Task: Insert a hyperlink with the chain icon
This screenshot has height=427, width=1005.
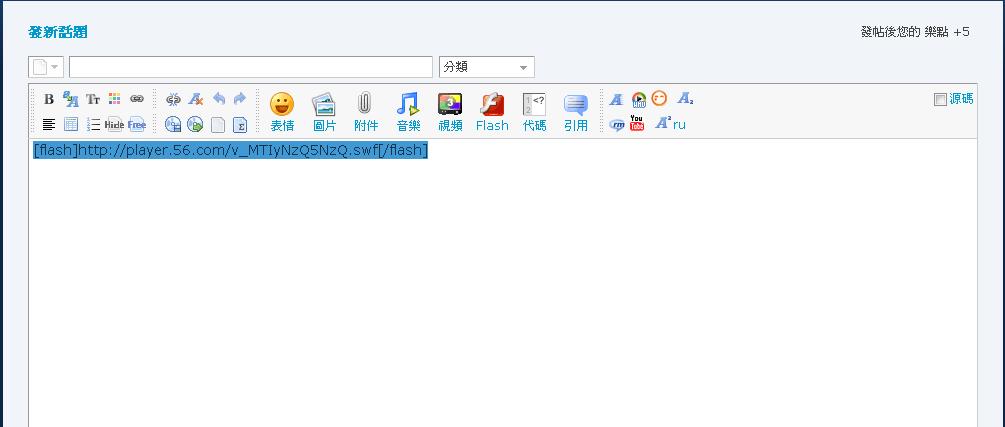Action: tap(137, 99)
